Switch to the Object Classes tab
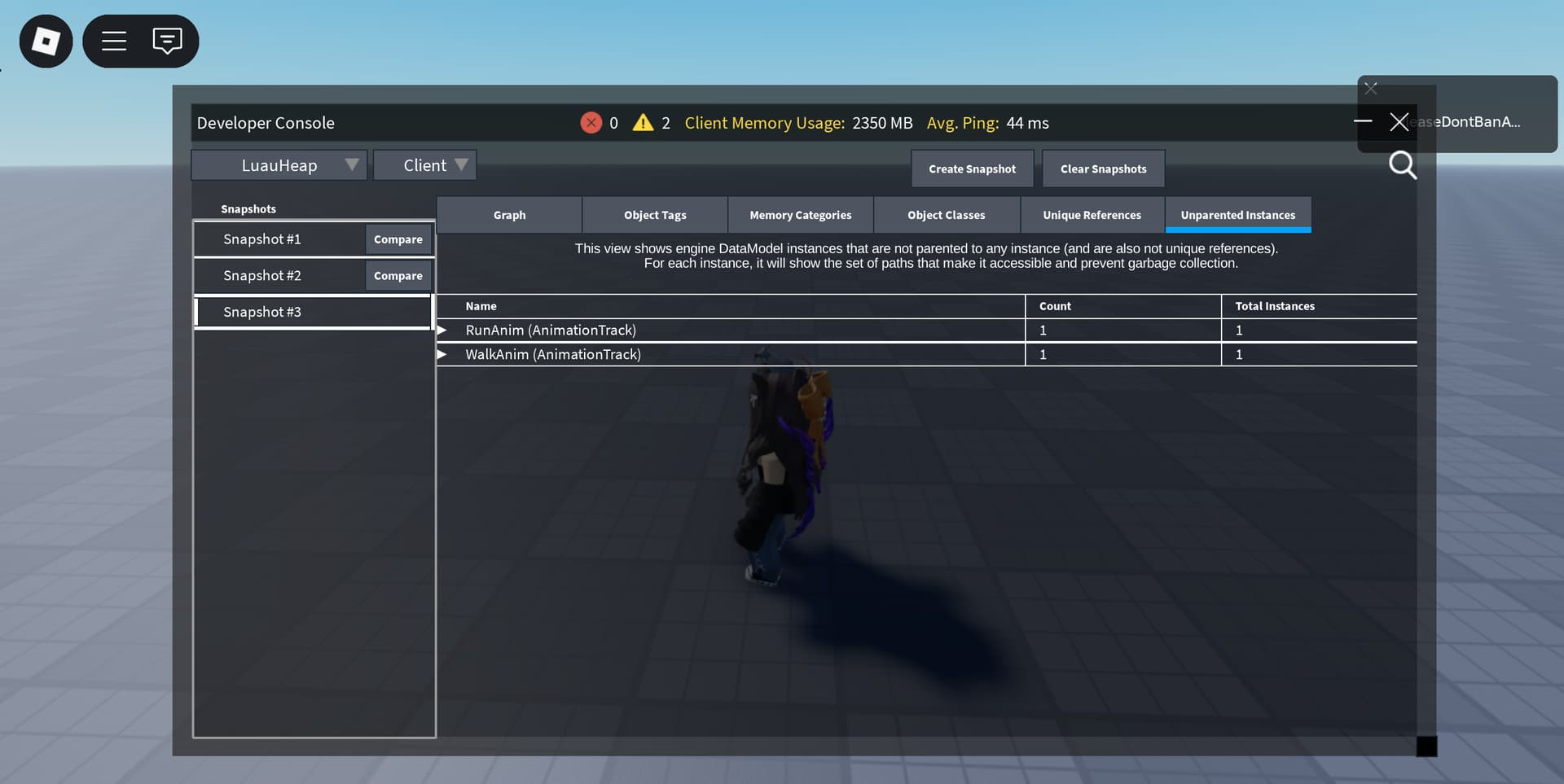Image resolution: width=1564 pixels, height=784 pixels. click(x=947, y=214)
